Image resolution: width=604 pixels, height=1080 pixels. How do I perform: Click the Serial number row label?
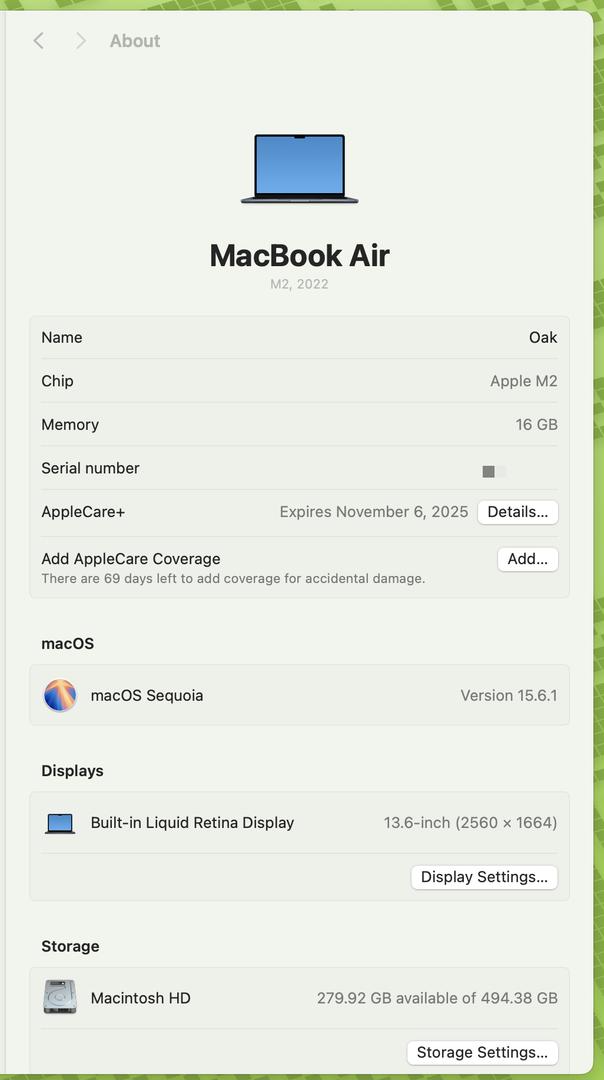point(90,468)
